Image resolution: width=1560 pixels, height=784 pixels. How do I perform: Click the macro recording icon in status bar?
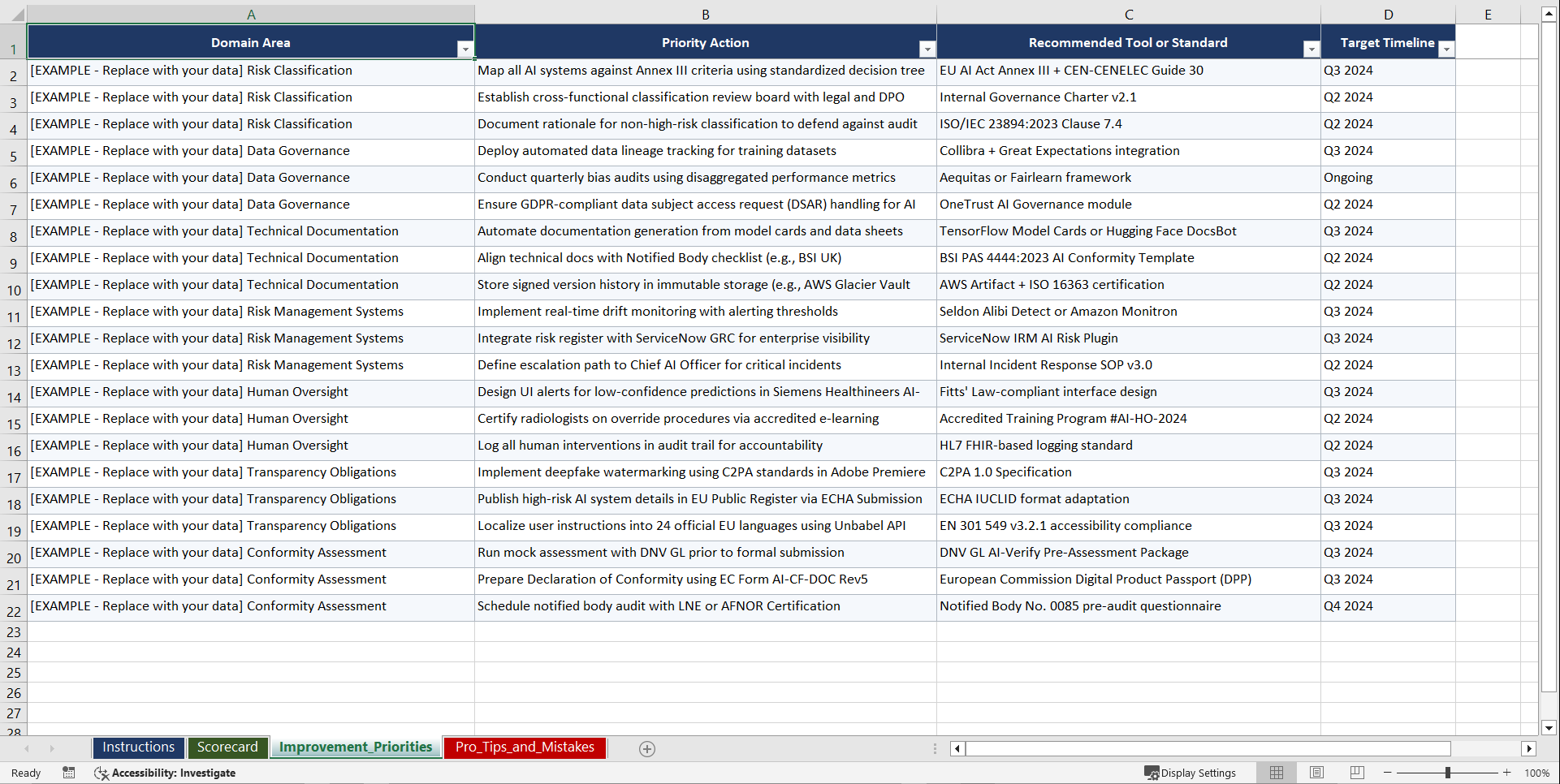point(69,773)
